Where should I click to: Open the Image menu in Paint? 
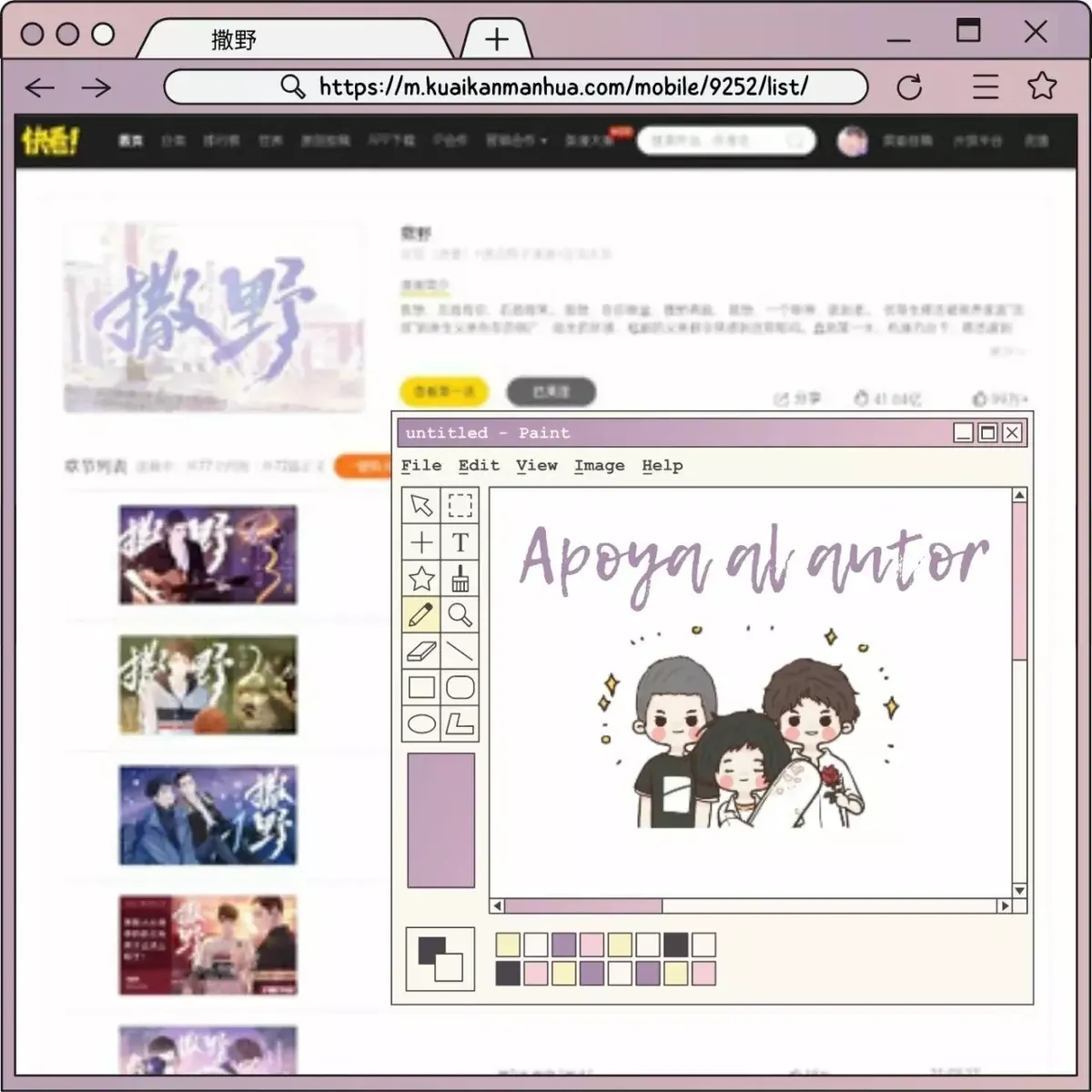pyautogui.click(x=600, y=465)
